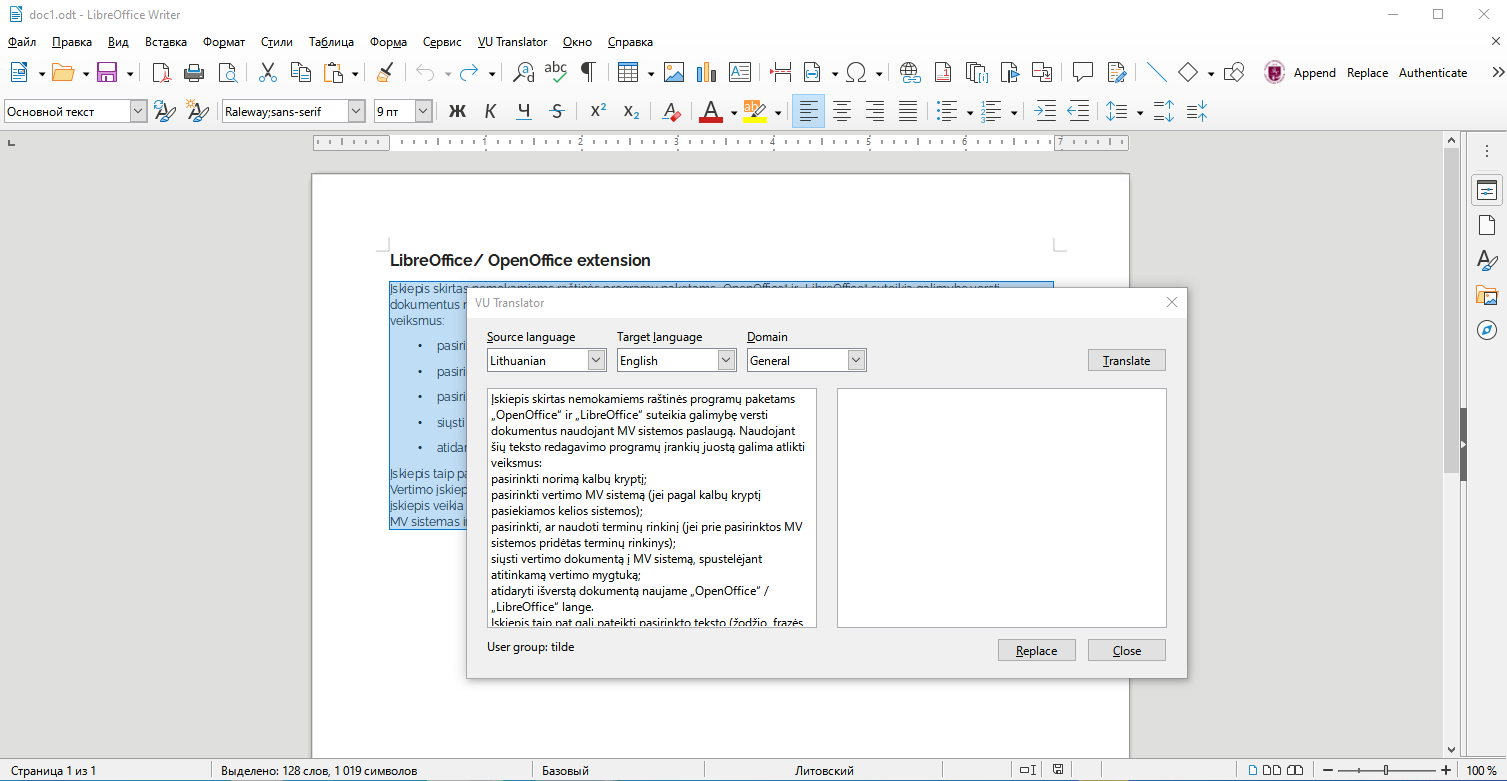Apply yellow highlighting color
Screen dimensions: 1507x781
click(755, 111)
